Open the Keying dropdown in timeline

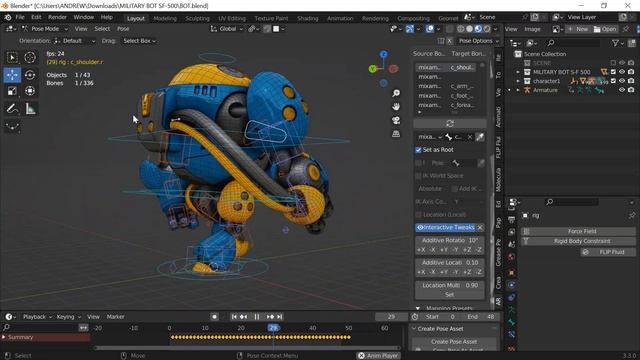(68, 317)
